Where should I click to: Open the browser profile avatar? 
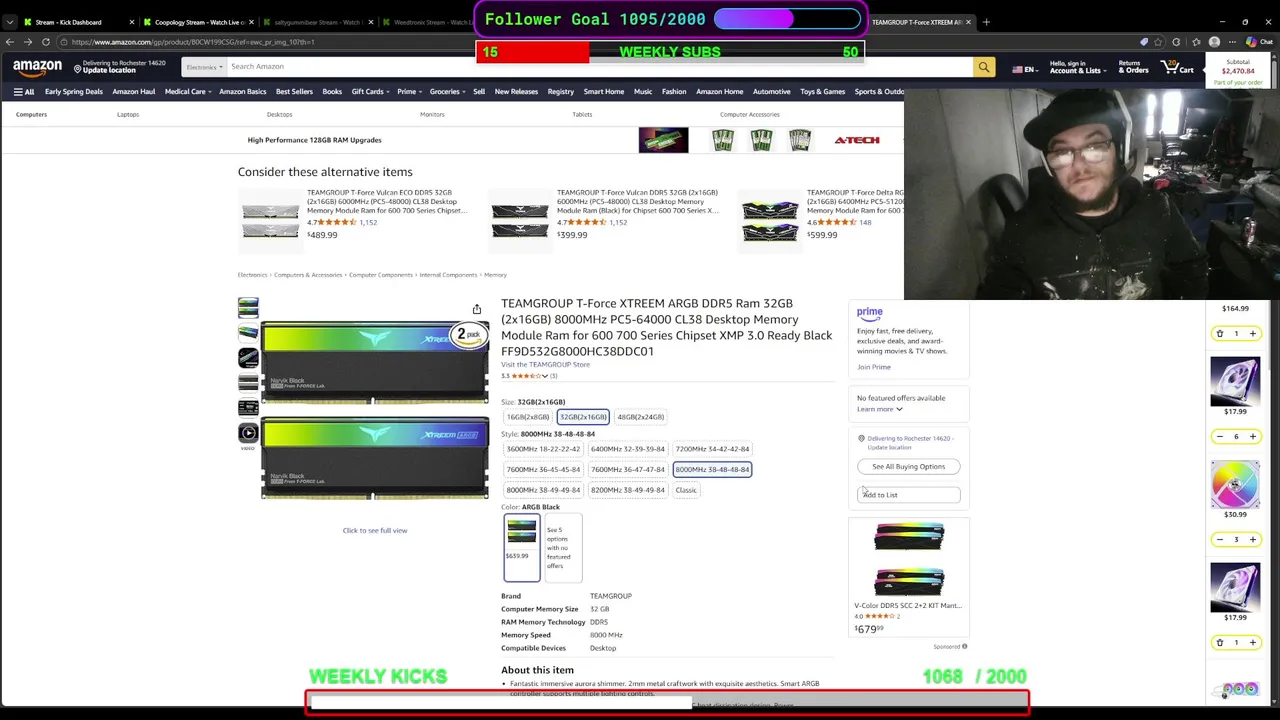(x=1214, y=42)
